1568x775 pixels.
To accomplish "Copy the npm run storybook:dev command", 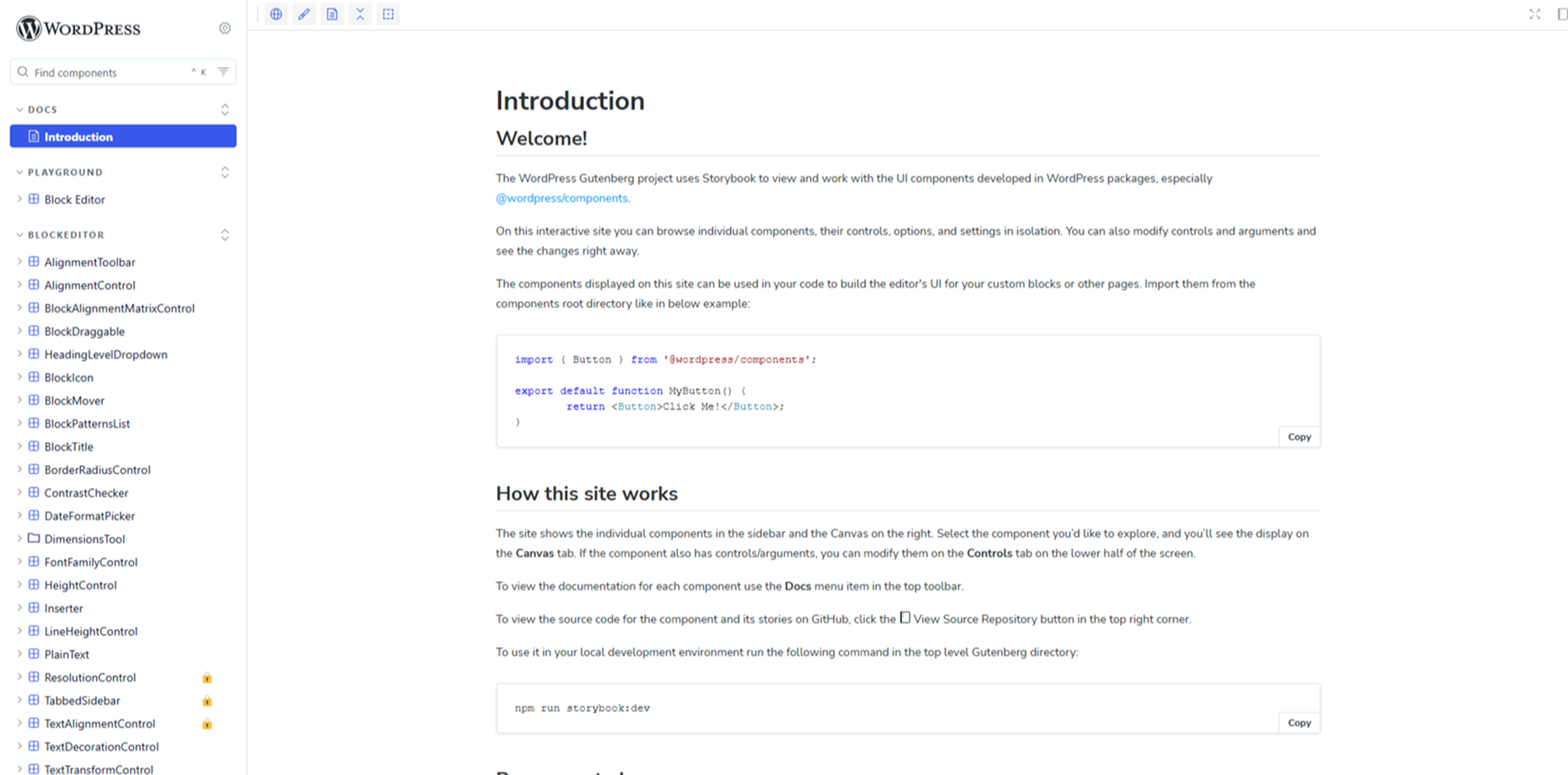I will [x=1299, y=722].
